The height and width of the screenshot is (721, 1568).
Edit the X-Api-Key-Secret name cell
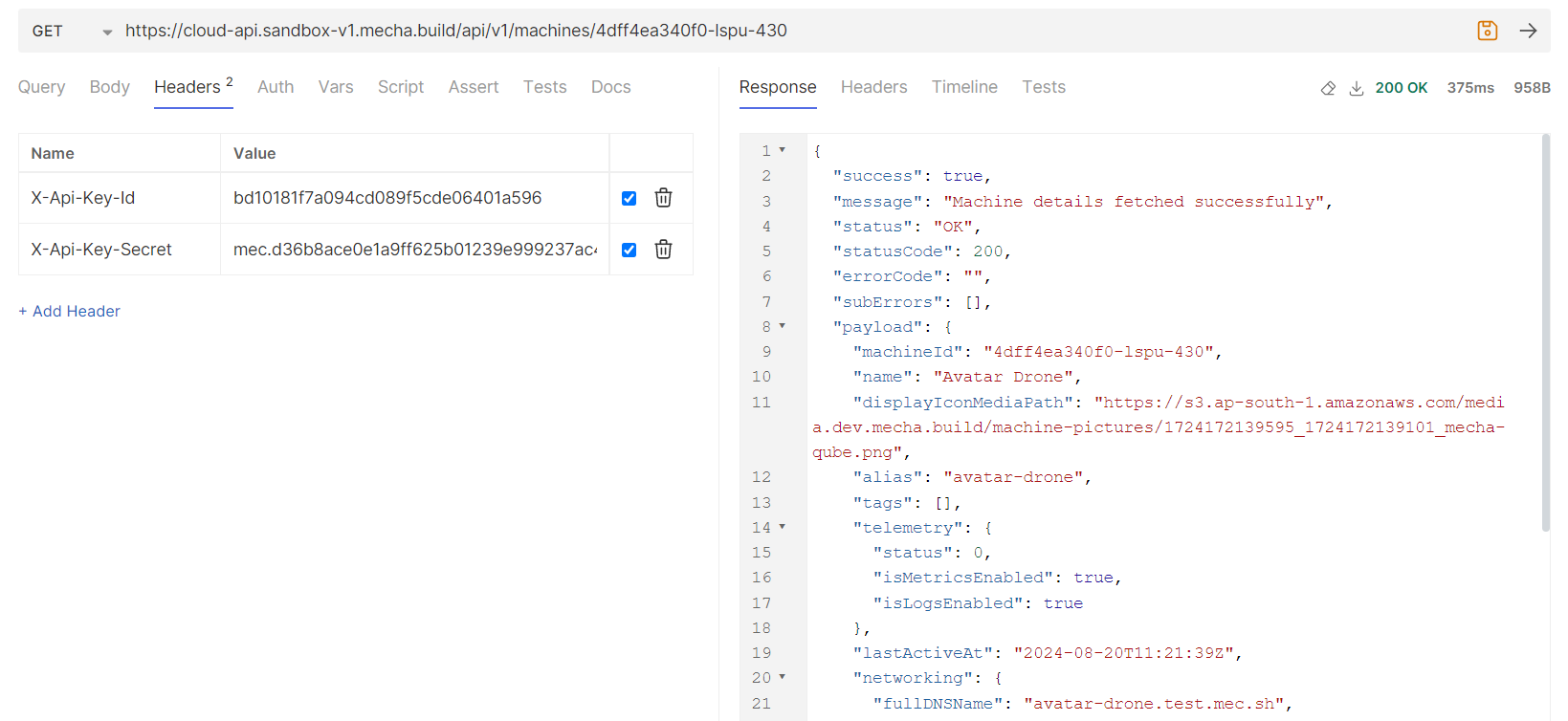pyautogui.click(x=120, y=250)
